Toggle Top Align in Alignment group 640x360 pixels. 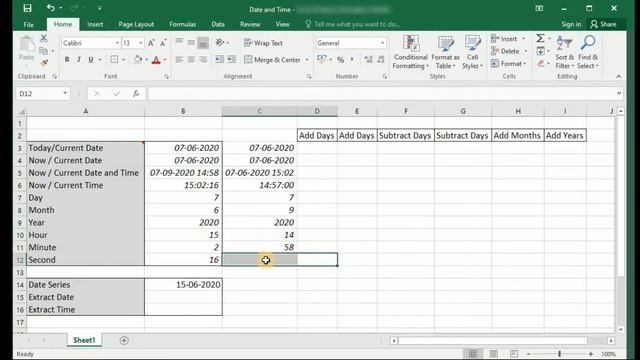(179, 42)
